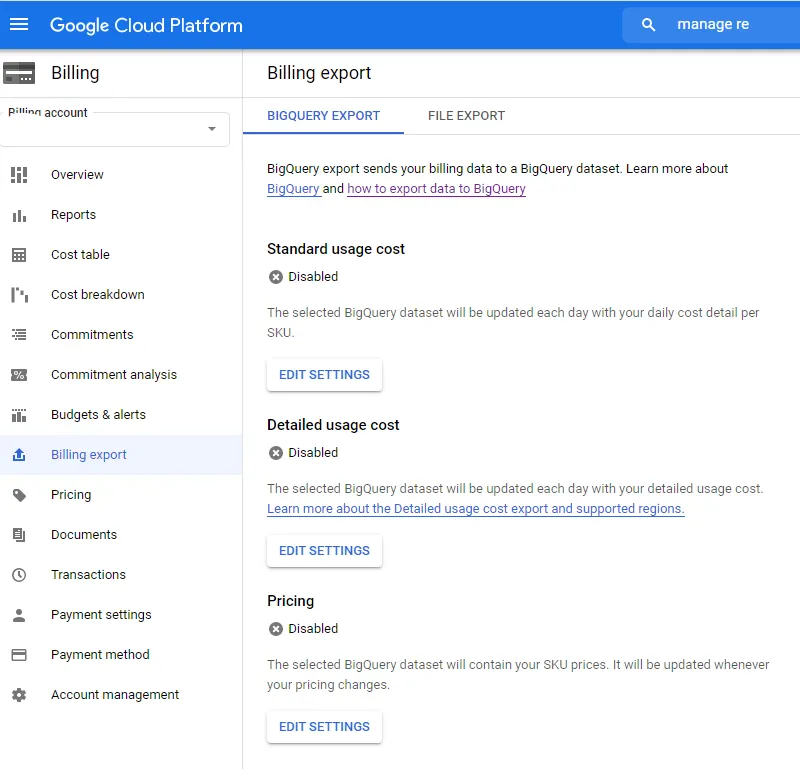The image size is (800, 769).
Task: Edit settings for Detailed usage cost
Action: pos(324,551)
